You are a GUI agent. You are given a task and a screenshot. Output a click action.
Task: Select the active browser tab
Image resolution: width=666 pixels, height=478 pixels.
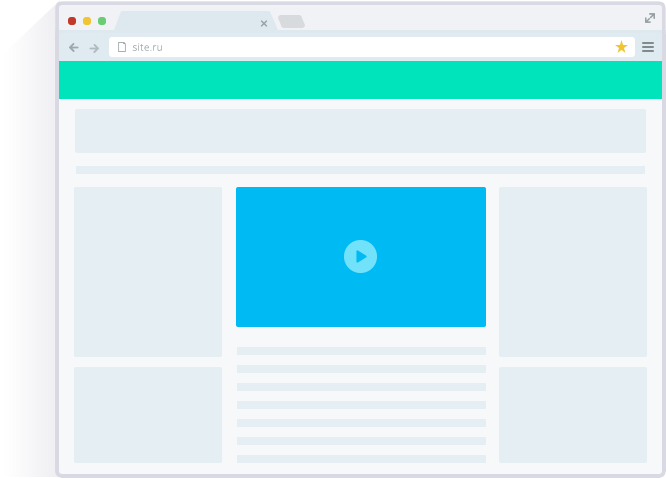[x=190, y=22]
